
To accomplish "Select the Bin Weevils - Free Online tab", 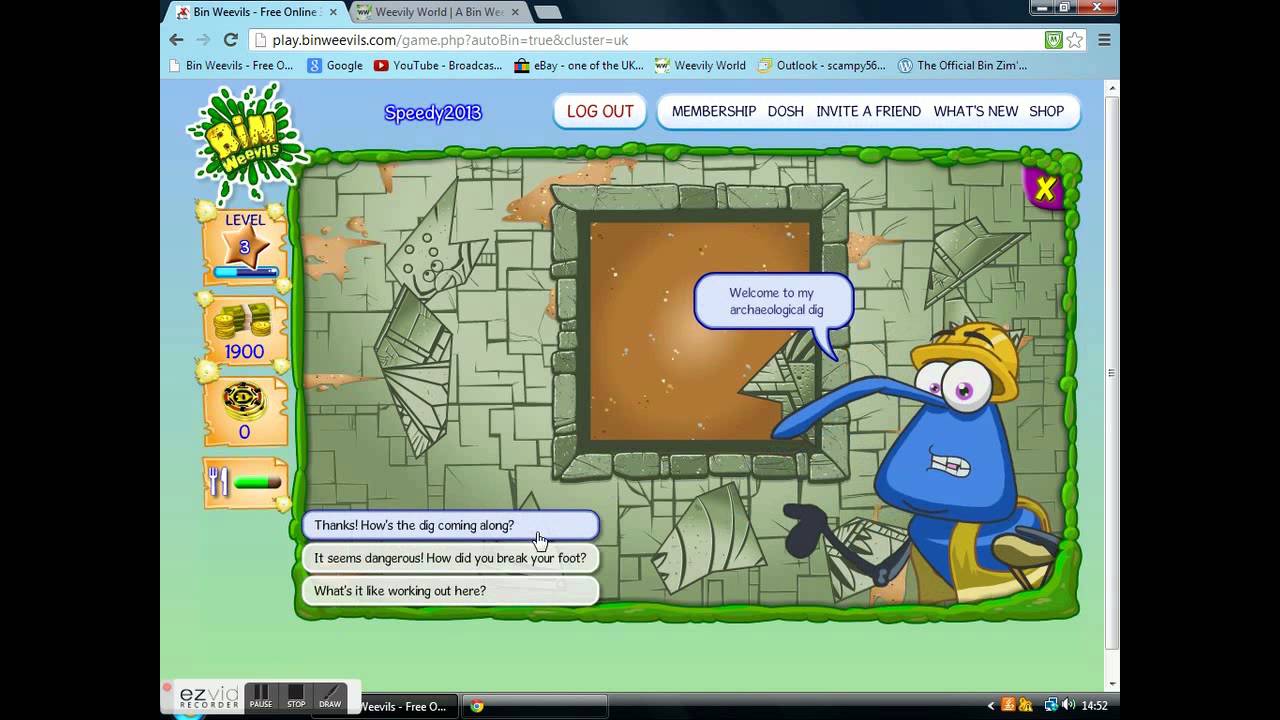I will [256, 12].
